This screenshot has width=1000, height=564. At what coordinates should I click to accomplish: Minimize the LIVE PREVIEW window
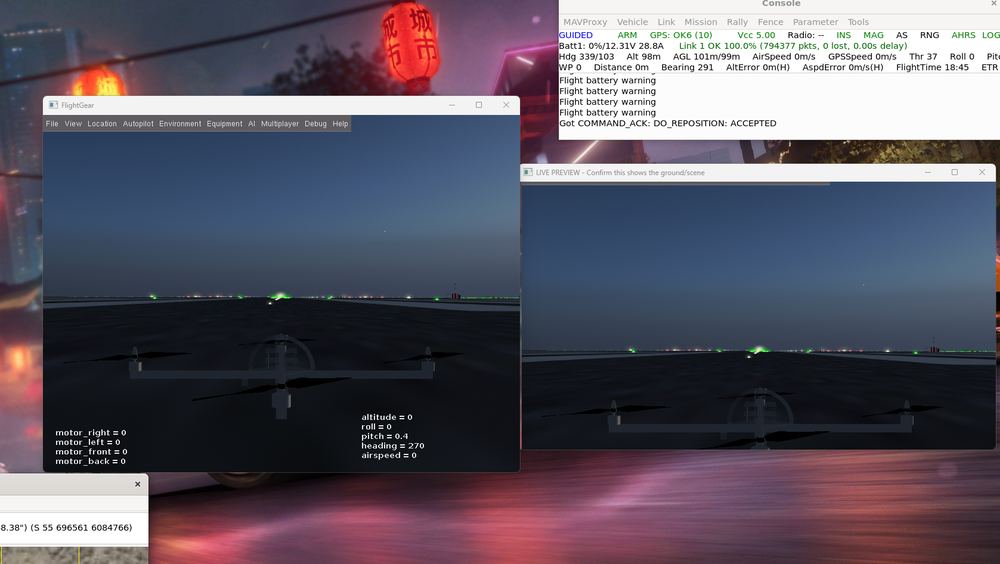(927, 172)
